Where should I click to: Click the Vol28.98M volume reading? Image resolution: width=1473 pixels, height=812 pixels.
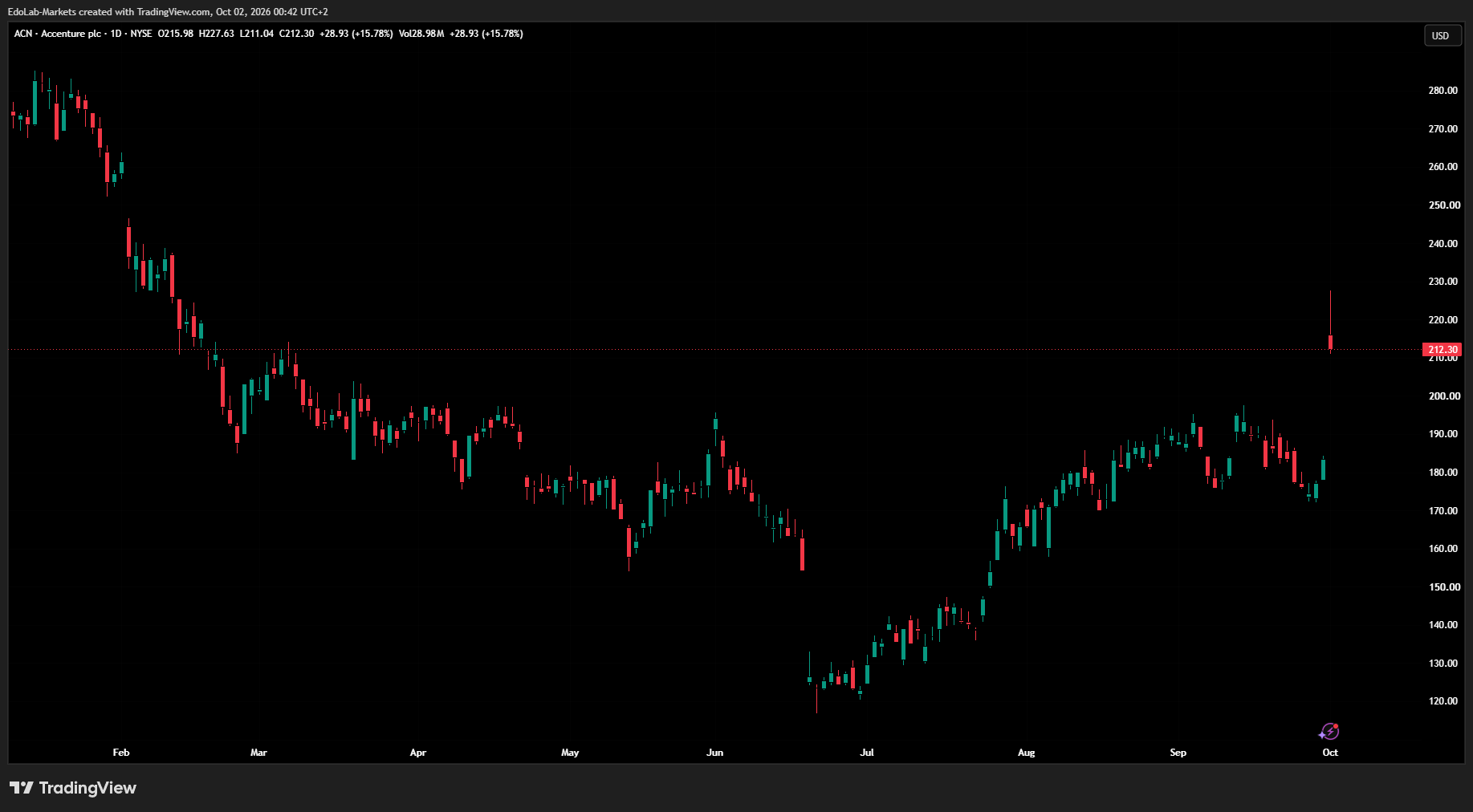421,34
